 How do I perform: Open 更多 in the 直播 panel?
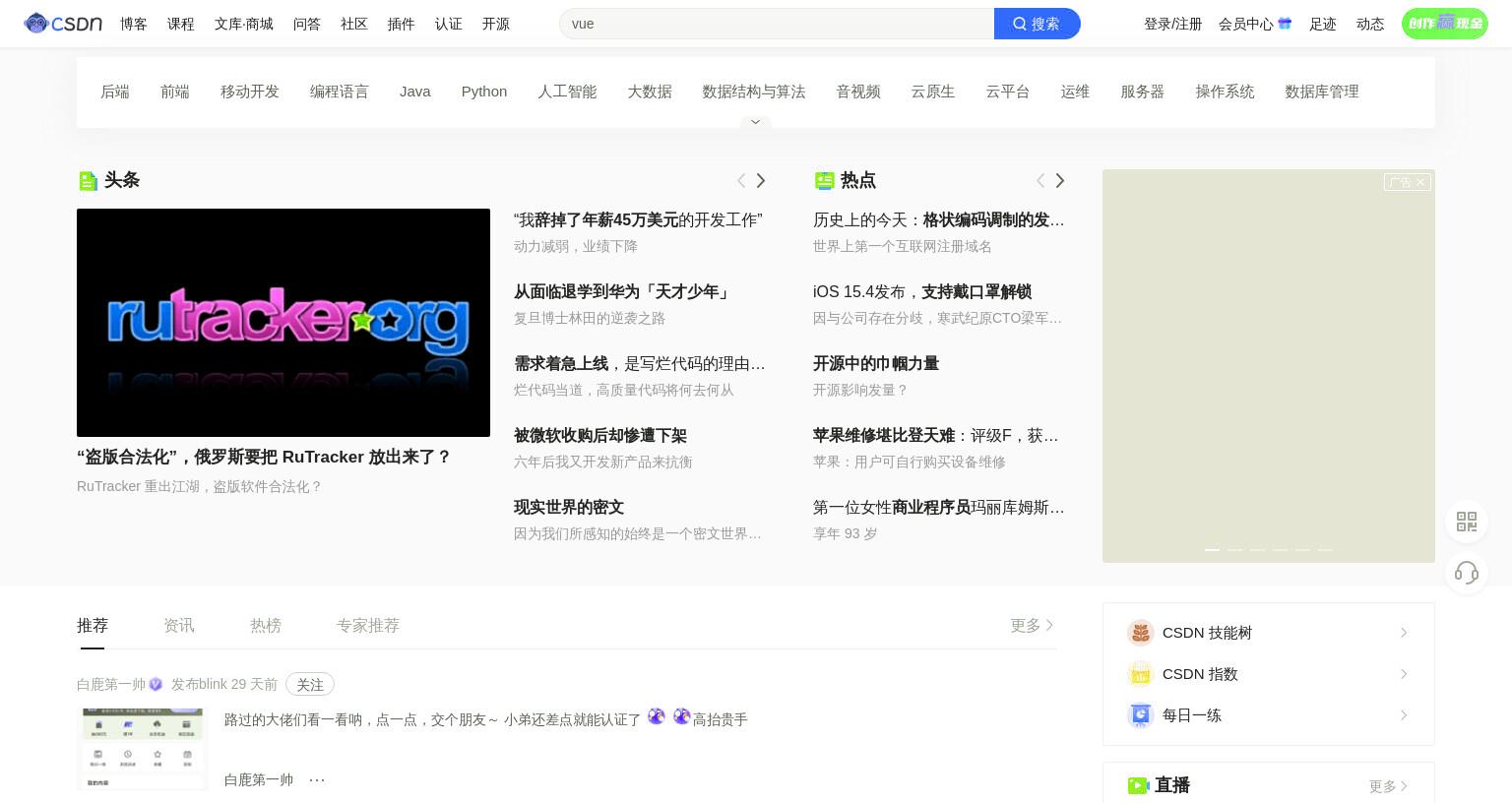click(1388, 786)
